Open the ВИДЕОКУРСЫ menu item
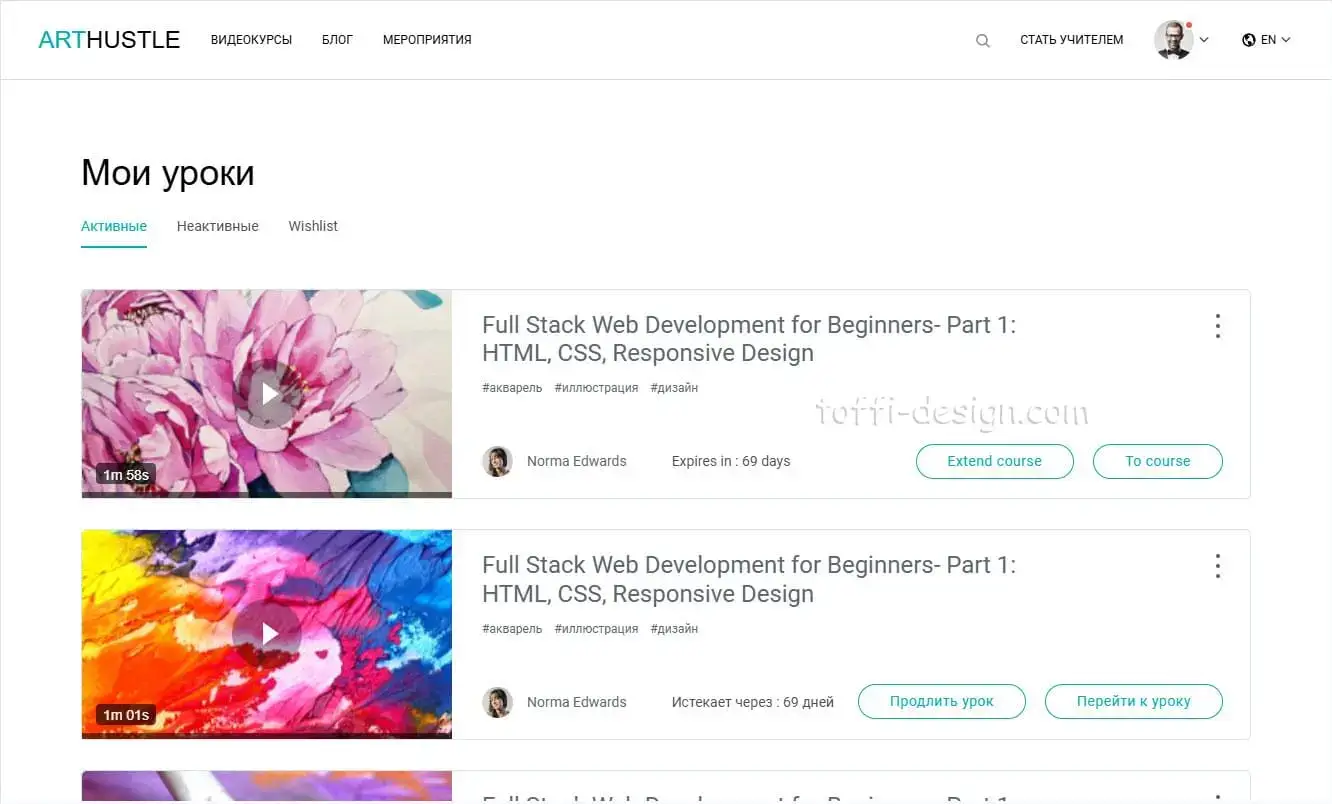This screenshot has height=804, width=1332. point(251,40)
